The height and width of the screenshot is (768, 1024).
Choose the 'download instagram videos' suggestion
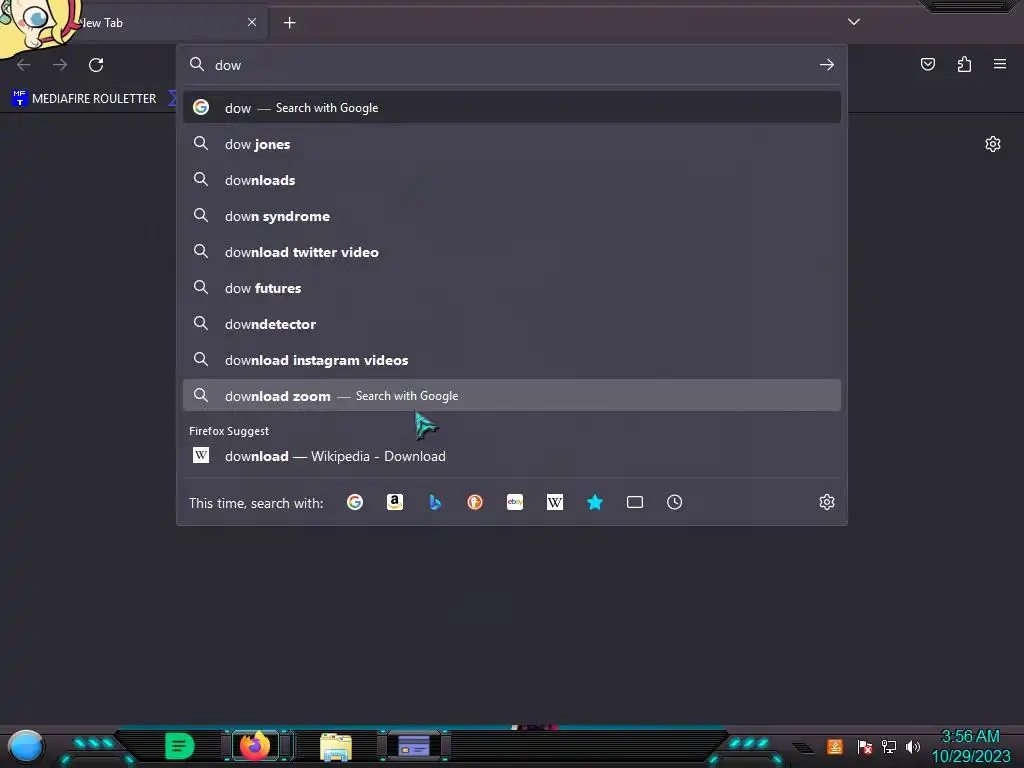512,359
